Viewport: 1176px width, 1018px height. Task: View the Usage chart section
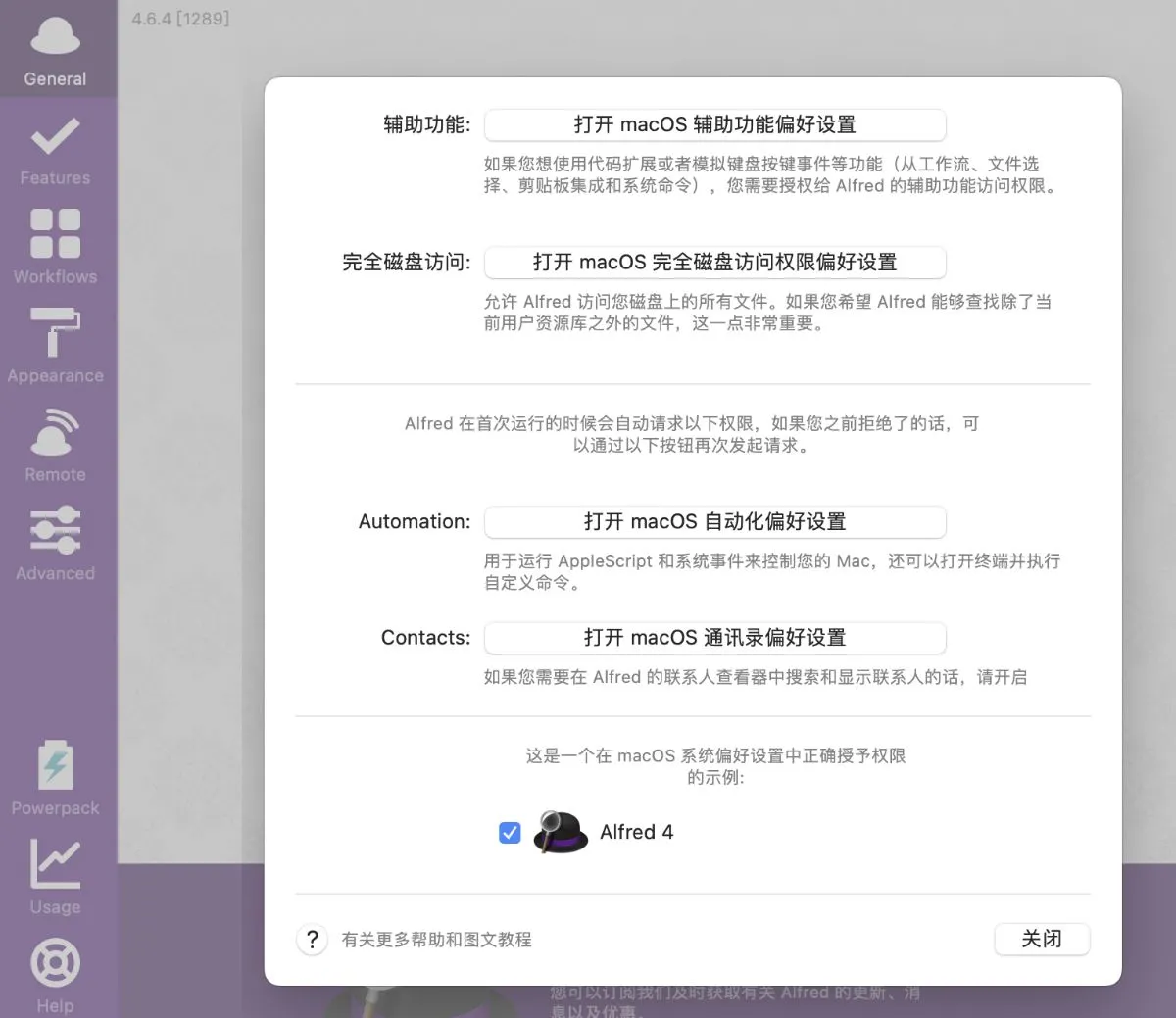click(x=56, y=877)
